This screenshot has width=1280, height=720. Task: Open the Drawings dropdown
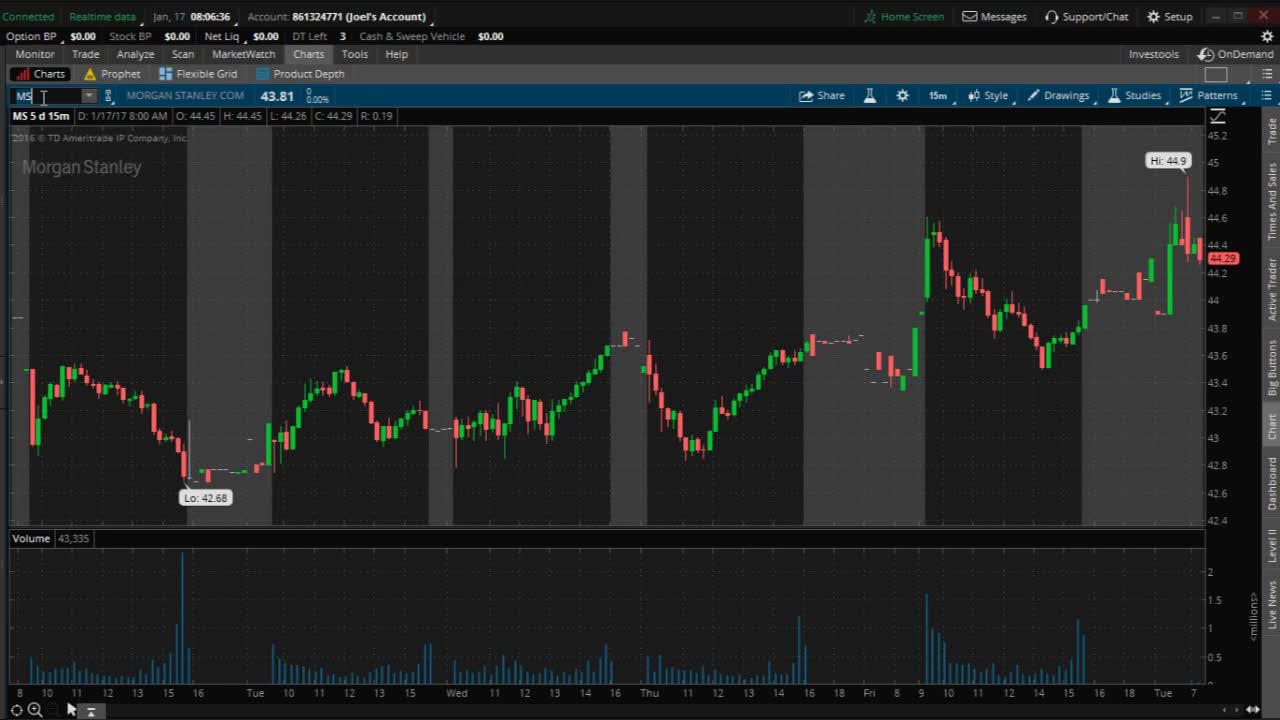coord(1059,96)
